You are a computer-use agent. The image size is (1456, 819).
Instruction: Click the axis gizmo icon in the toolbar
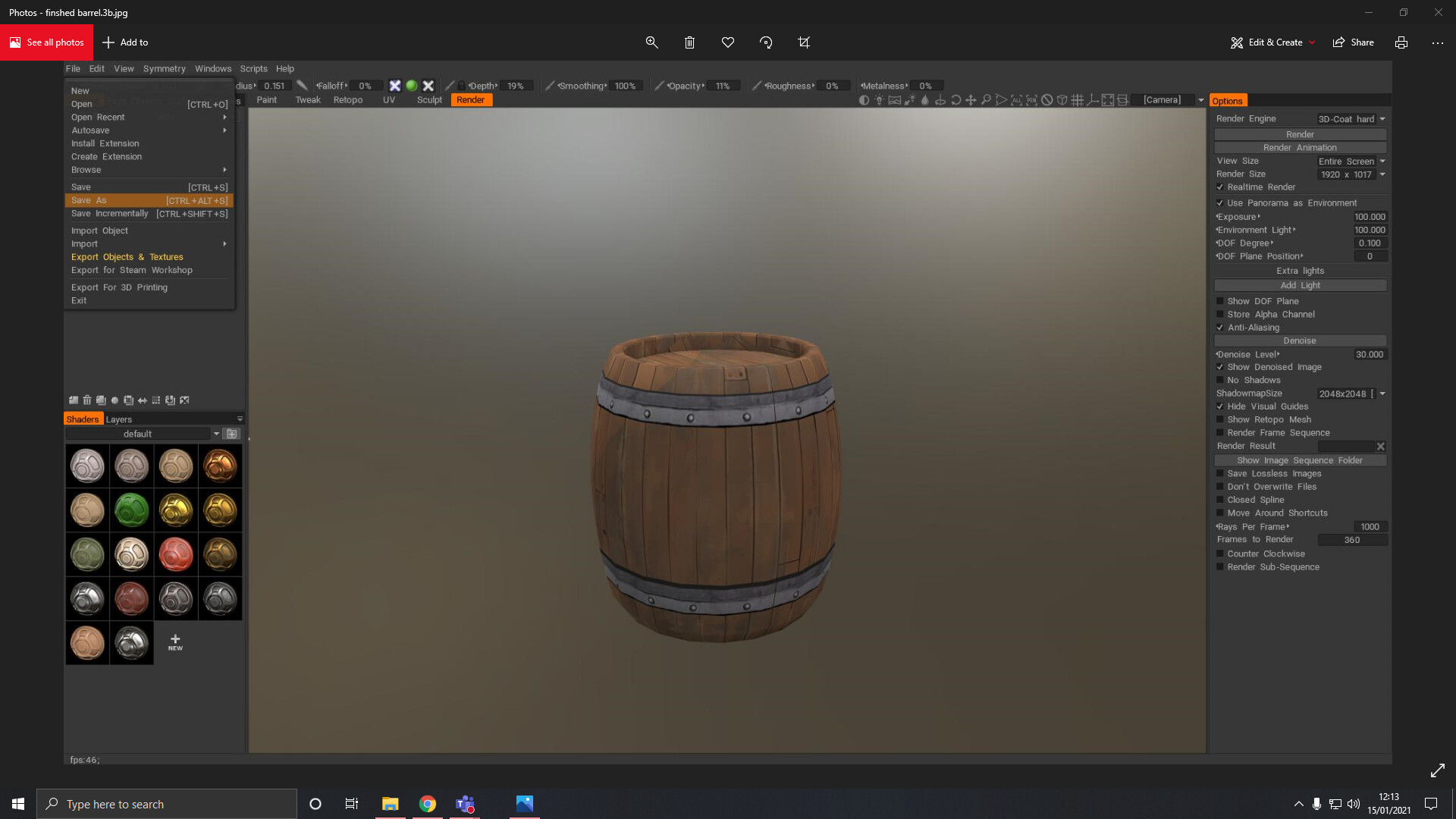point(1094,99)
